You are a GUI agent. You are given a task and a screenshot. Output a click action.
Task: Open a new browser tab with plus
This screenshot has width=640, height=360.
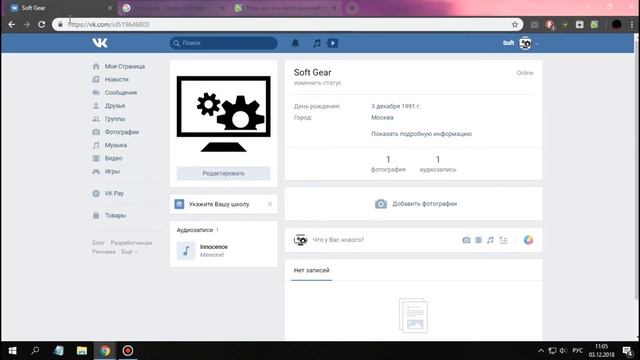tap(352, 8)
